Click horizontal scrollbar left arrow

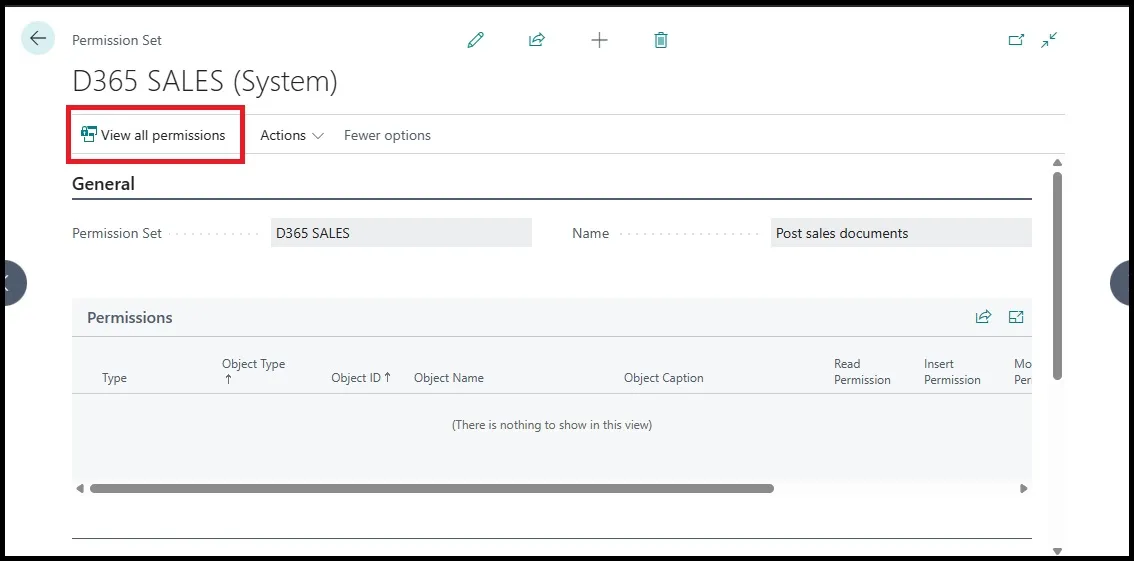(x=80, y=489)
